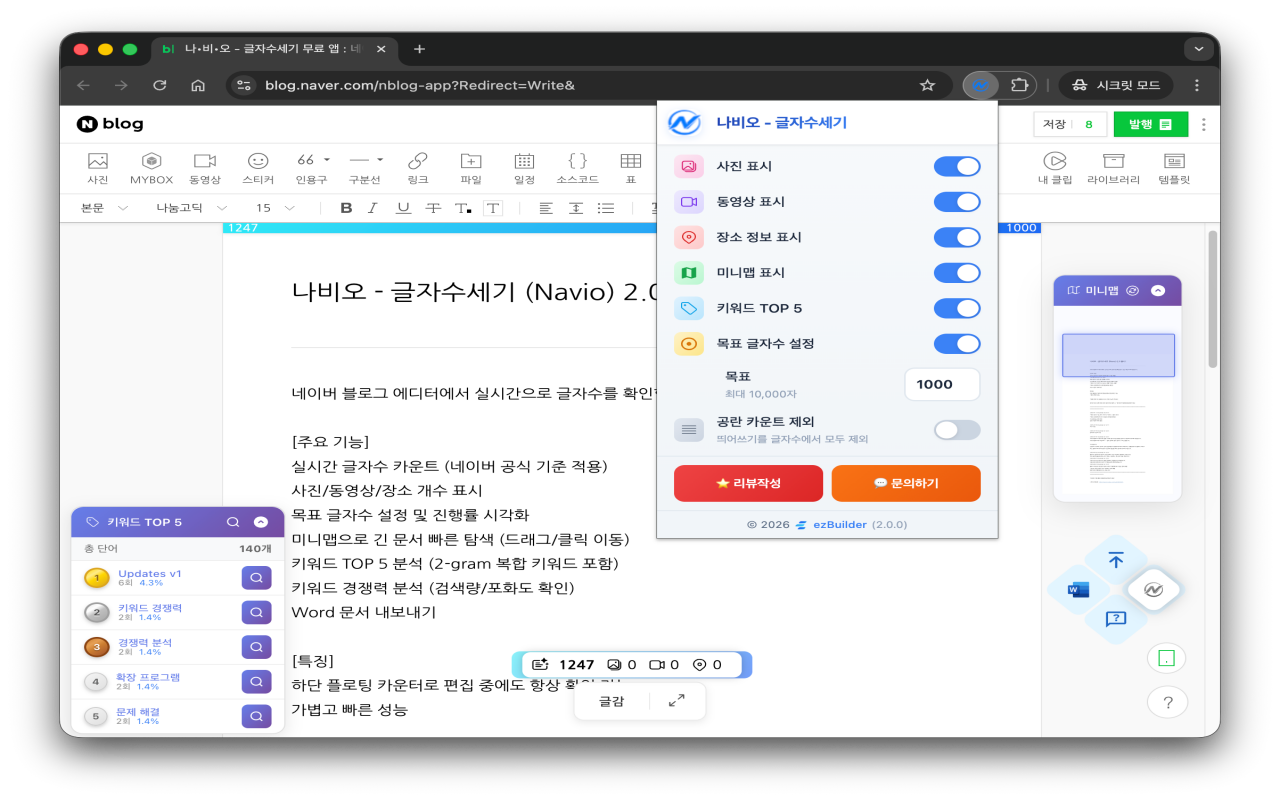
Task: Toggle italic formatting
Action: 373,208
